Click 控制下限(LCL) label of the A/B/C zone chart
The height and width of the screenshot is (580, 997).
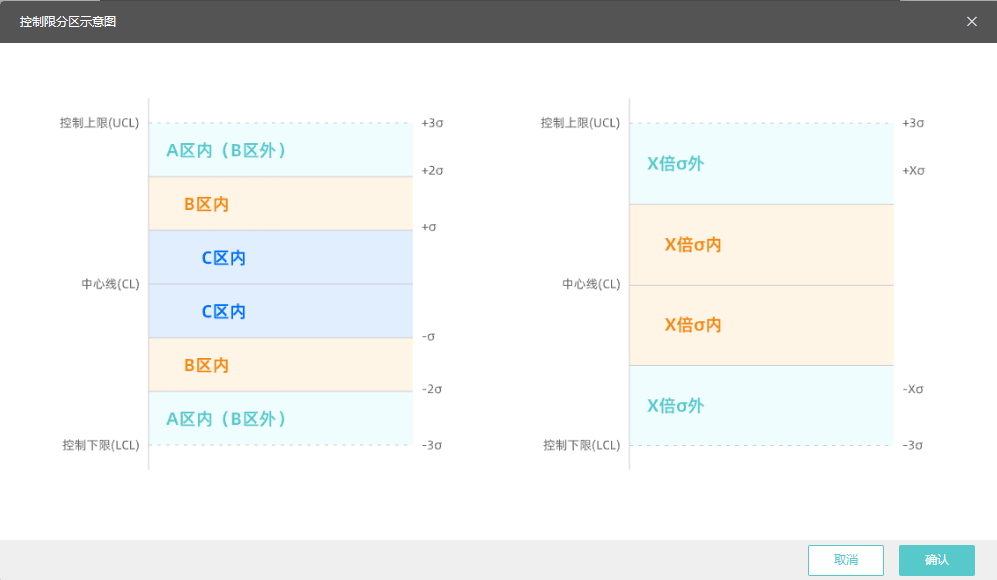tap(100, 445)
